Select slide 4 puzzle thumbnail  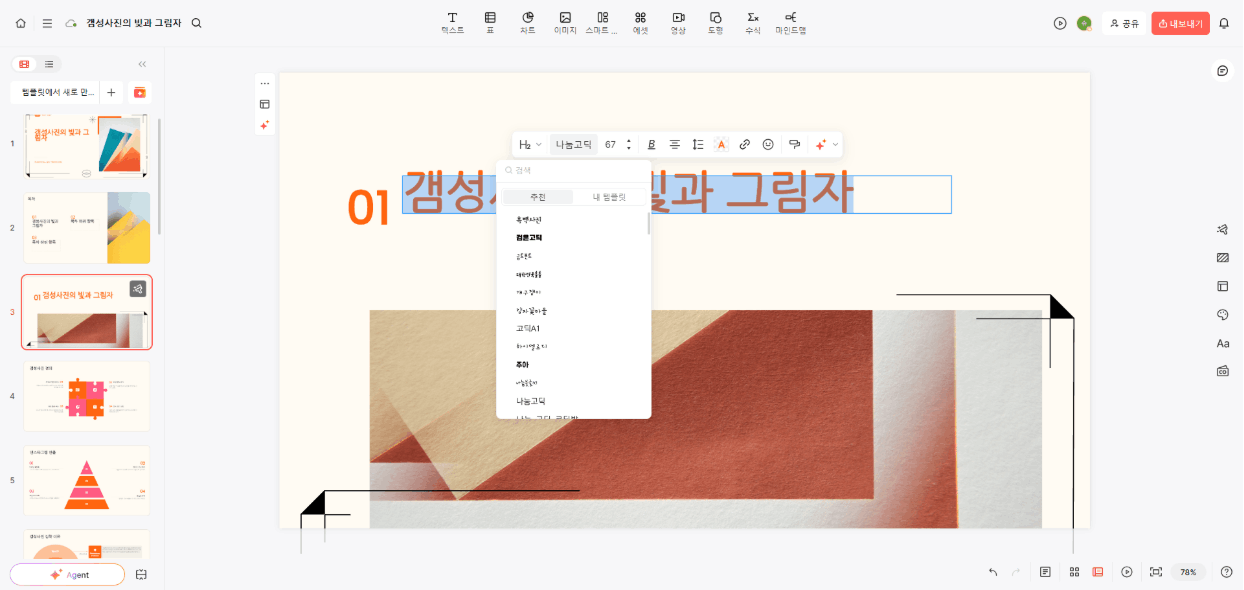pos(87,396)
